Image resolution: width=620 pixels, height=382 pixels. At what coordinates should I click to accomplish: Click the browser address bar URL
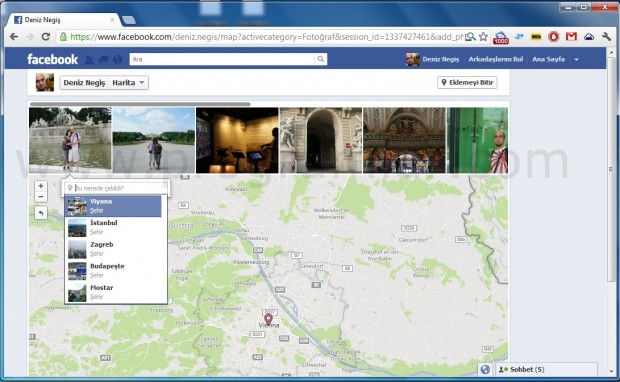(x=267, y=37)
